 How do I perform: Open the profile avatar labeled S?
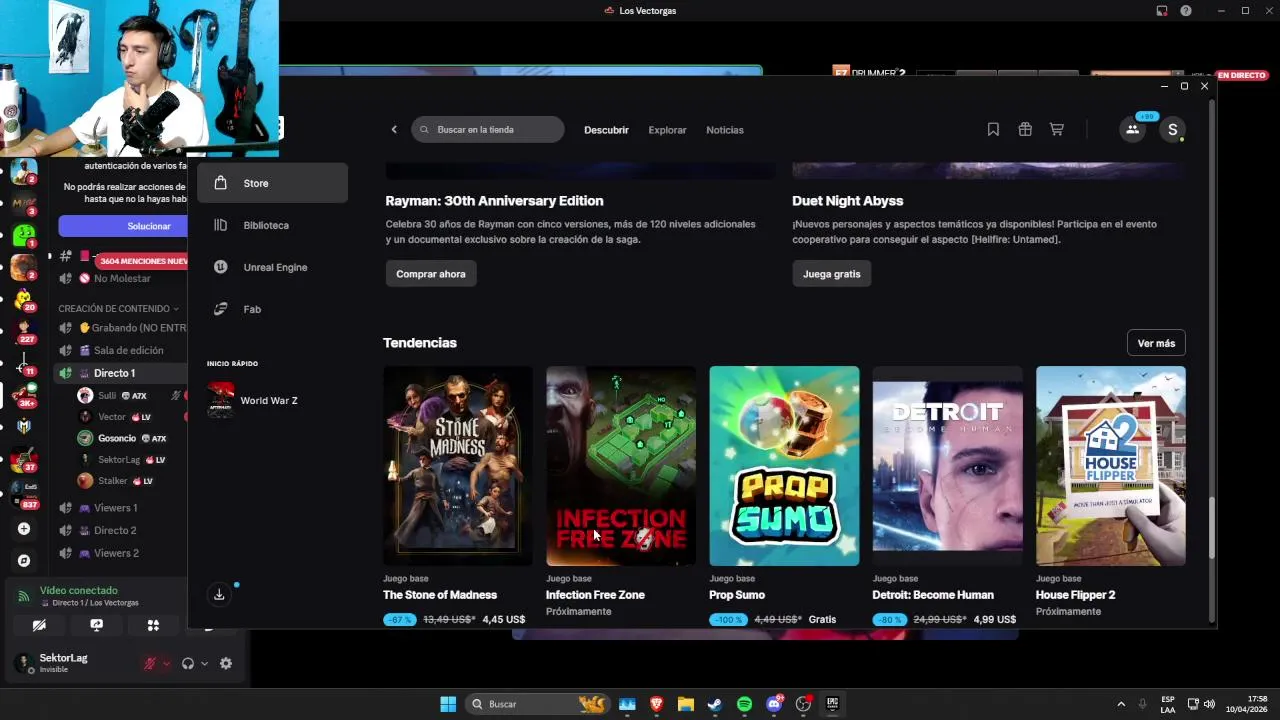pyautogui.click(x=1172, y=129)
